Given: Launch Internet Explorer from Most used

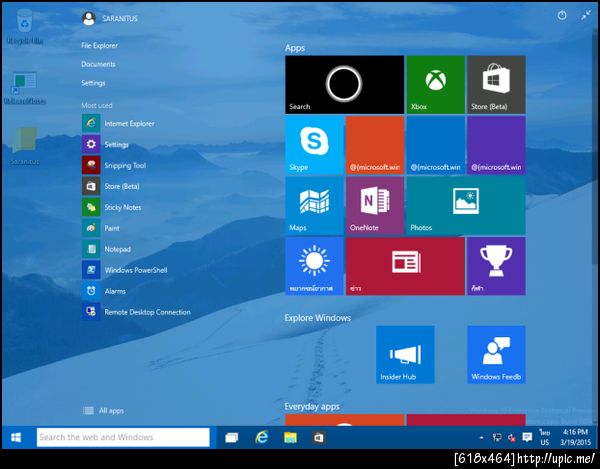Looking at the screenshot, I should [119, 123].
